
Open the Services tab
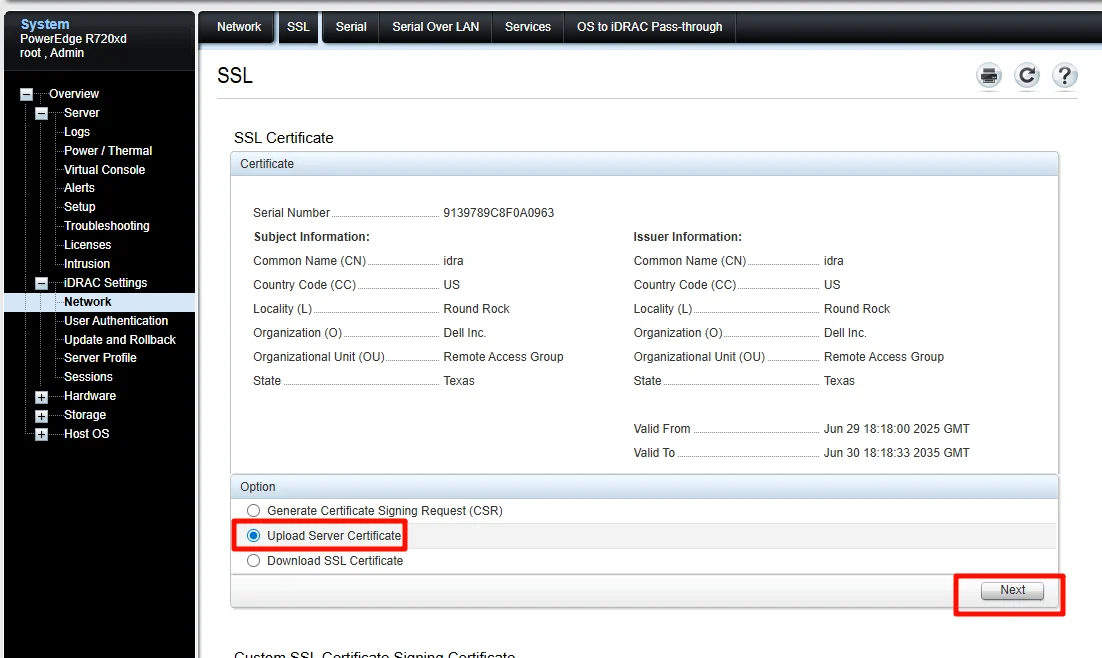pyautogui.click(x=528, y=27)
